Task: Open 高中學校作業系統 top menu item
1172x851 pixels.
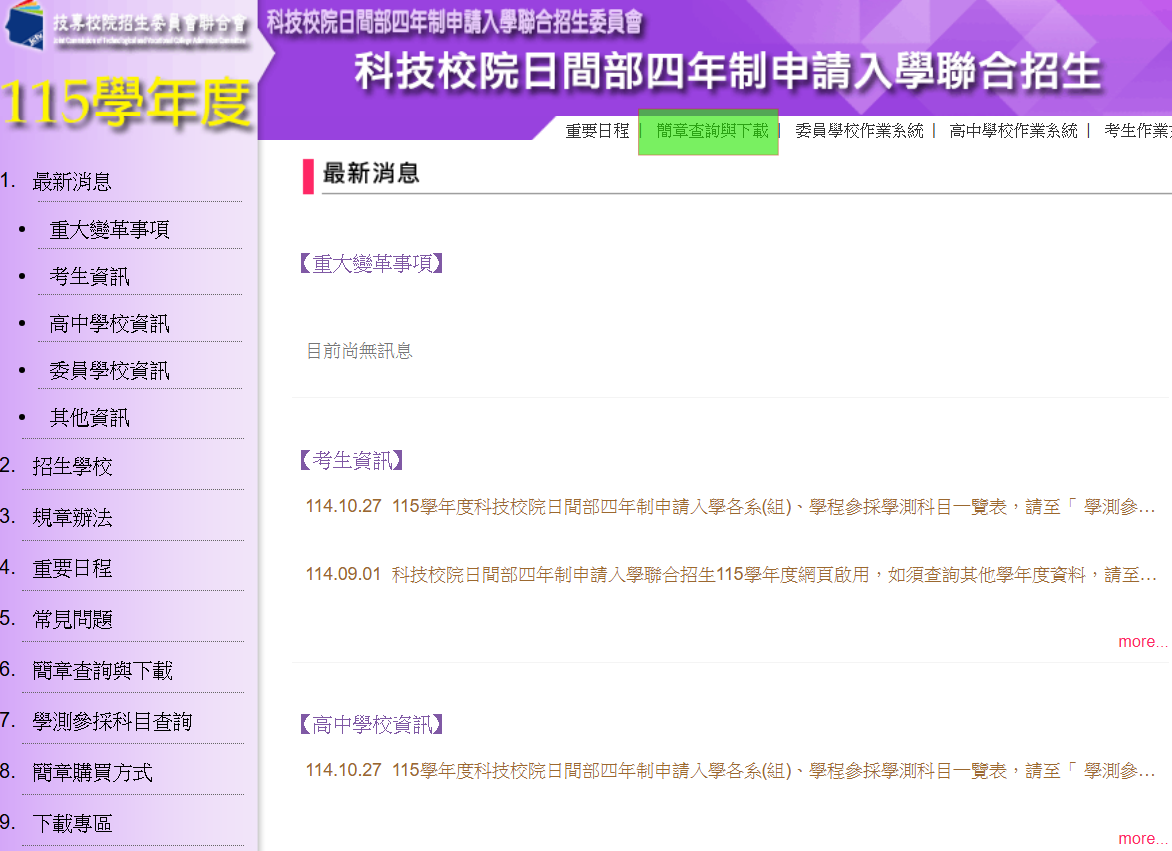Action: 1013,131
